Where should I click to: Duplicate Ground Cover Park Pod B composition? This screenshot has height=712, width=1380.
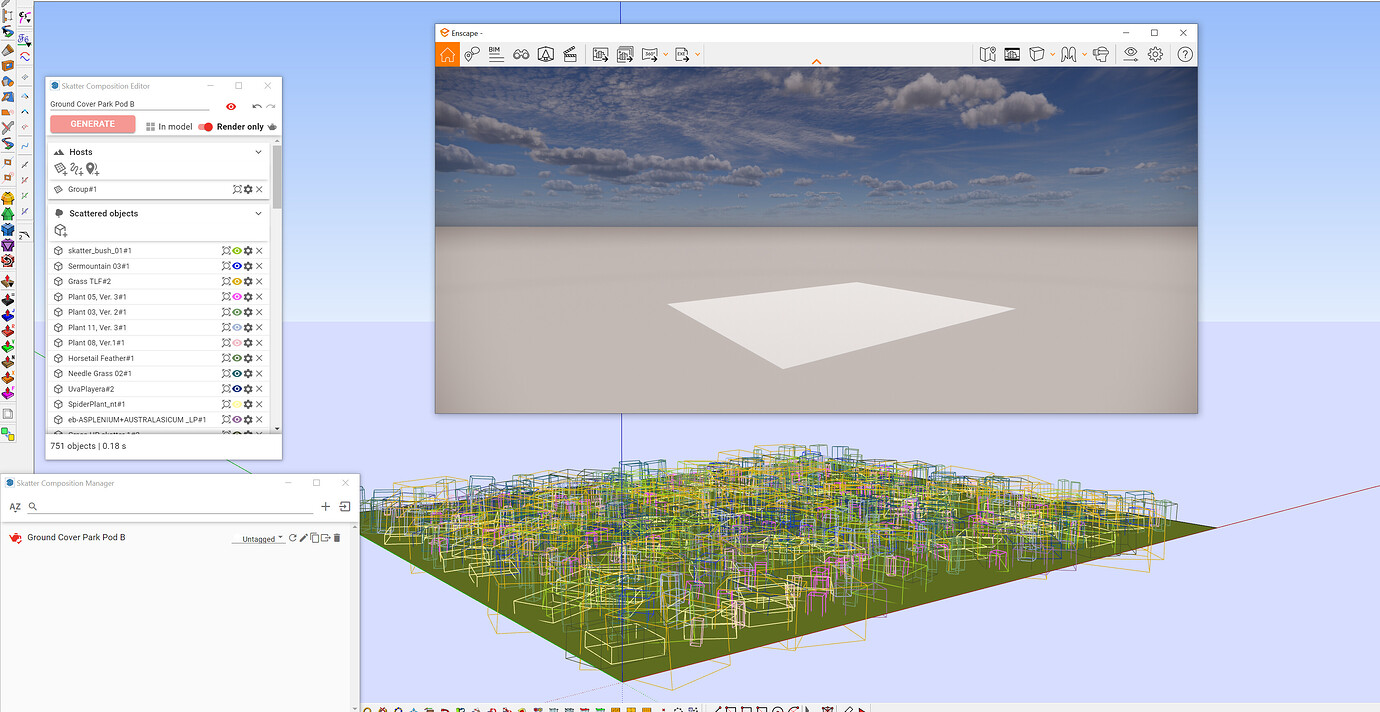[314, 538]
